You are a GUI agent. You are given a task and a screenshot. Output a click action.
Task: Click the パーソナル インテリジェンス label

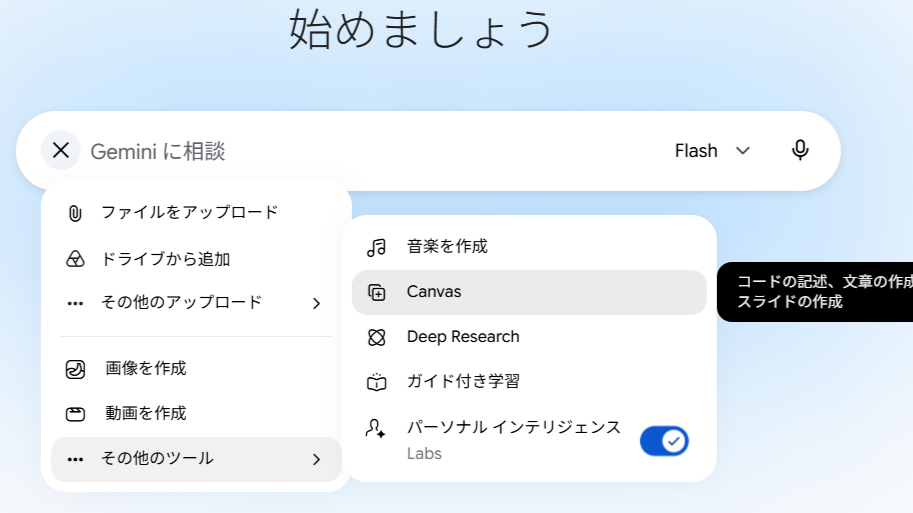point(514,427)
